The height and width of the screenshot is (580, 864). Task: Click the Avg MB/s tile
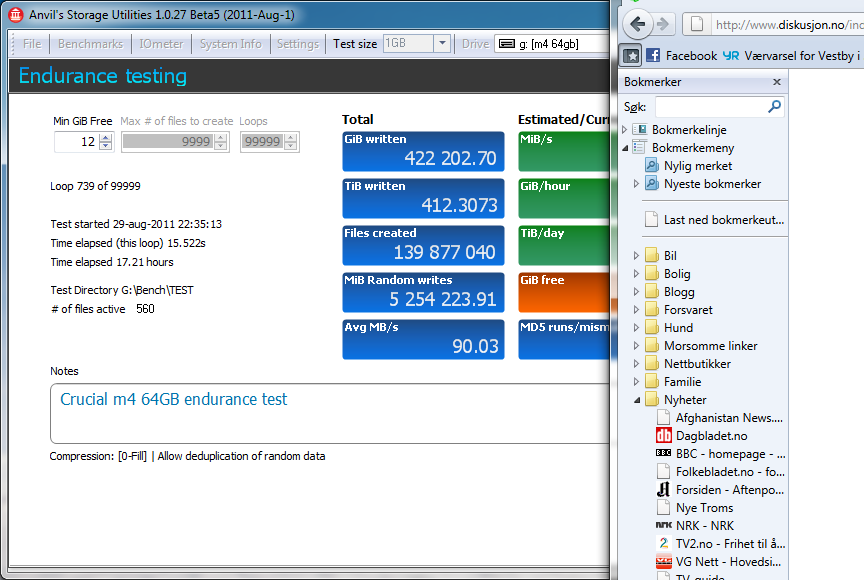423,339
